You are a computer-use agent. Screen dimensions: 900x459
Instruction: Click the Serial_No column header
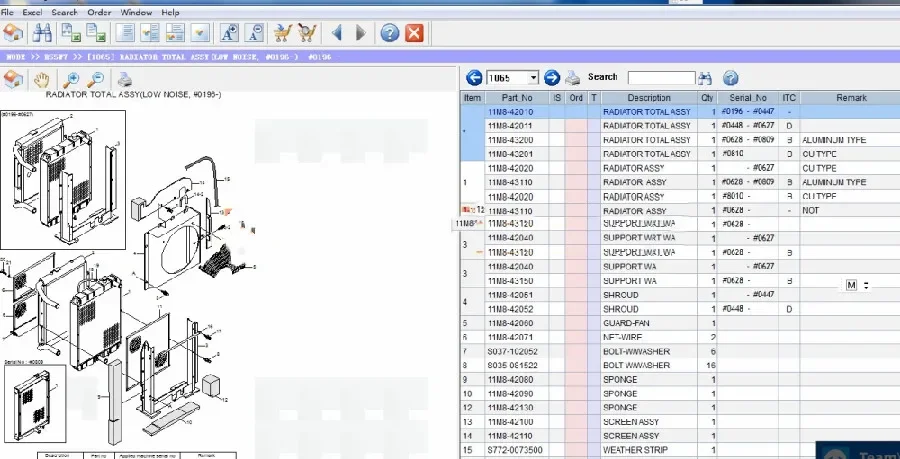748,98
